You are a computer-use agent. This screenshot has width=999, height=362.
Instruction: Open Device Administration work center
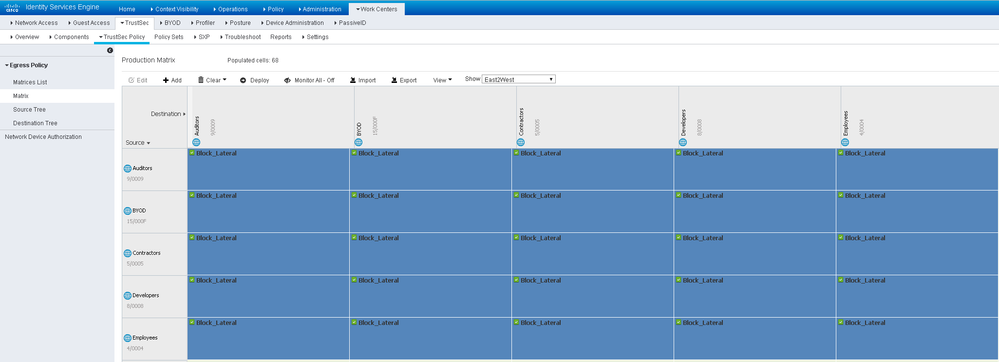point(291,23)
